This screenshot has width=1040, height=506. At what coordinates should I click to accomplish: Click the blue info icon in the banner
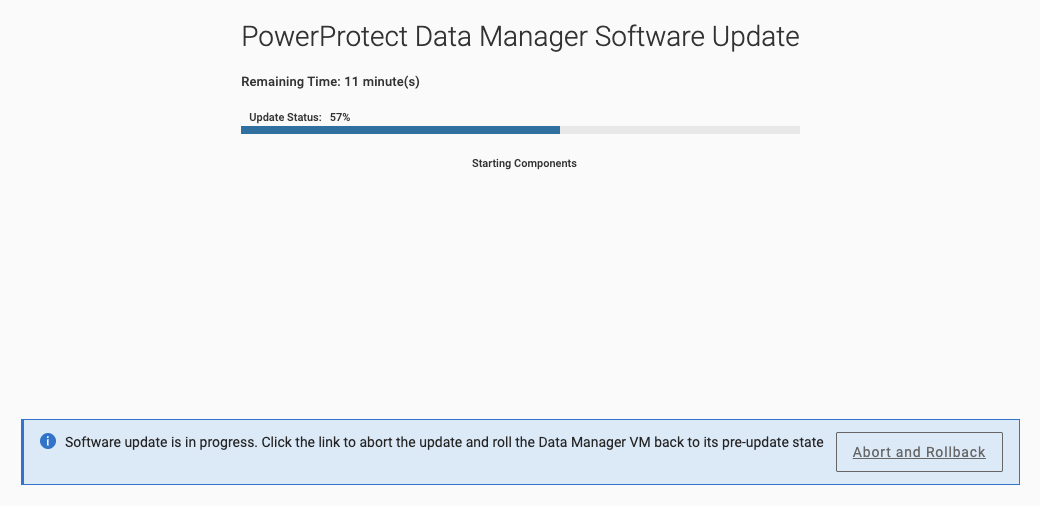coord(48,441)
